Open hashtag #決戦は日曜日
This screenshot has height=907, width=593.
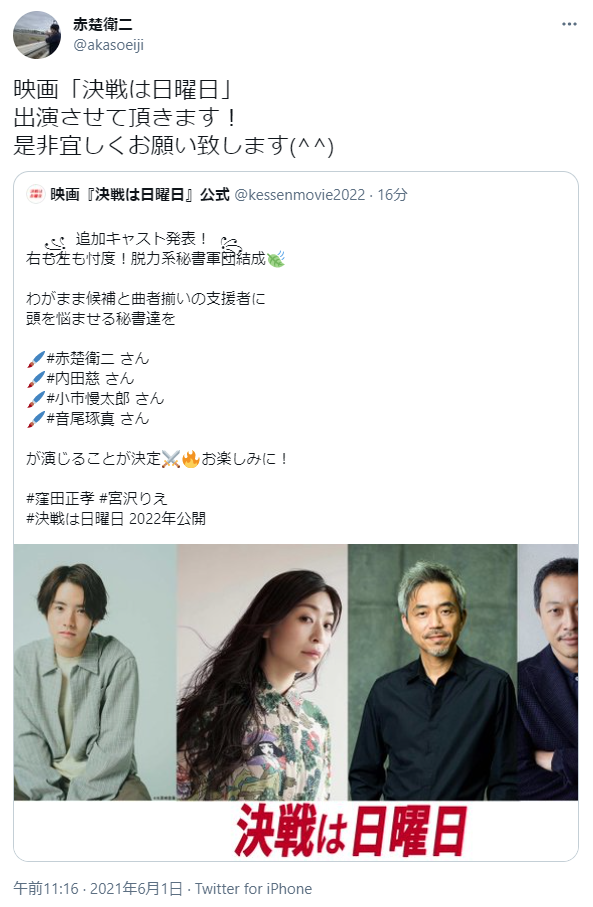tap(75, 519)
